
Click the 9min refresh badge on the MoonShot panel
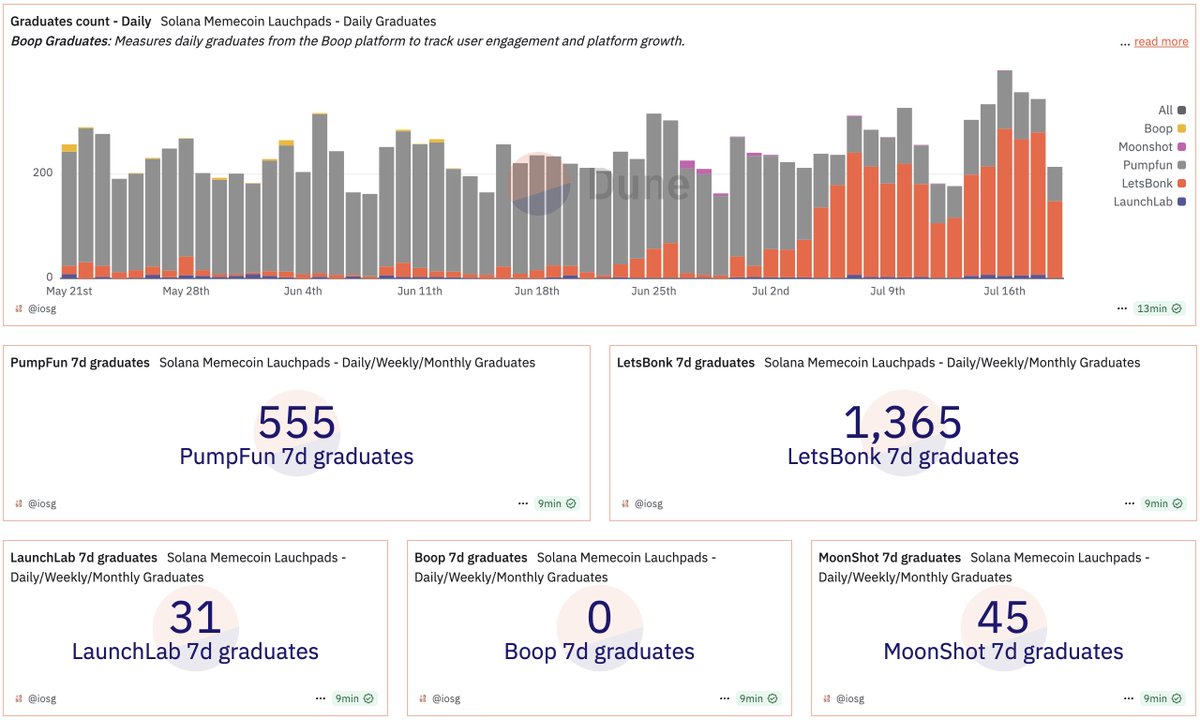tap(1163, 698)
